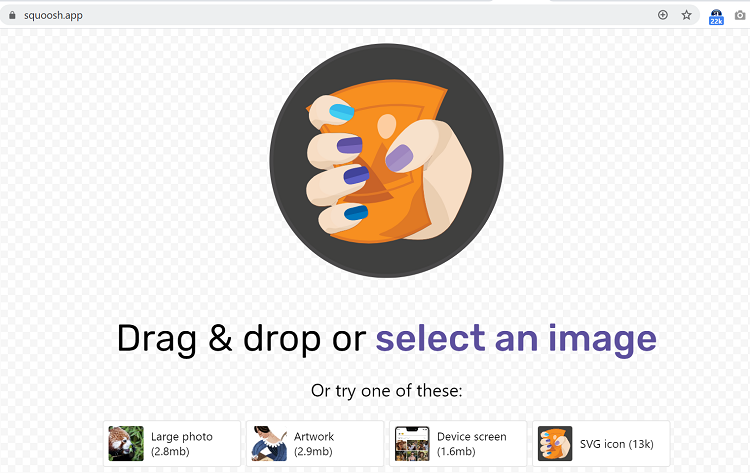This screenshot has height=473, width=750.
Task: Click the install app plus icon
Action: coord(662,15)
